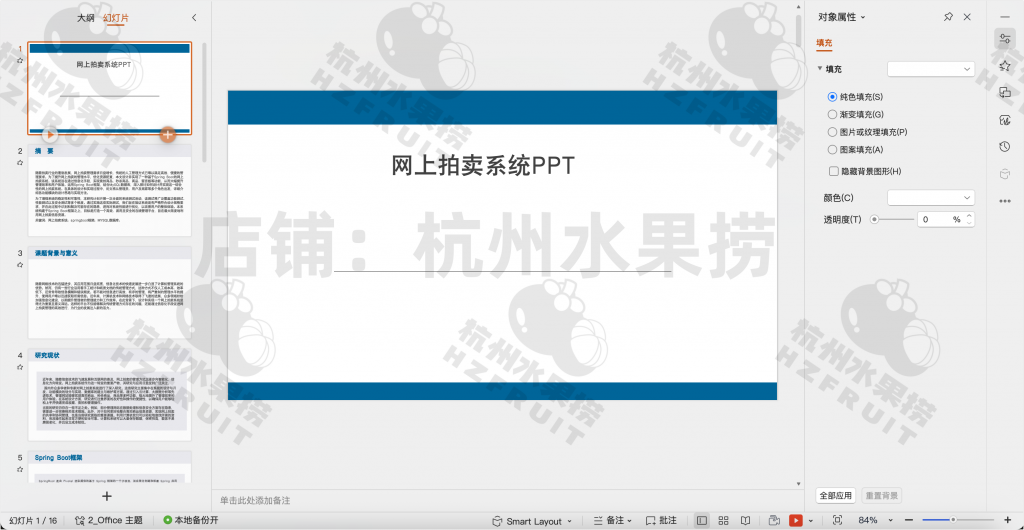The image size is (1024, 530).
Task: Open the history clock icon in sidebar
Action: (1004, 147)
